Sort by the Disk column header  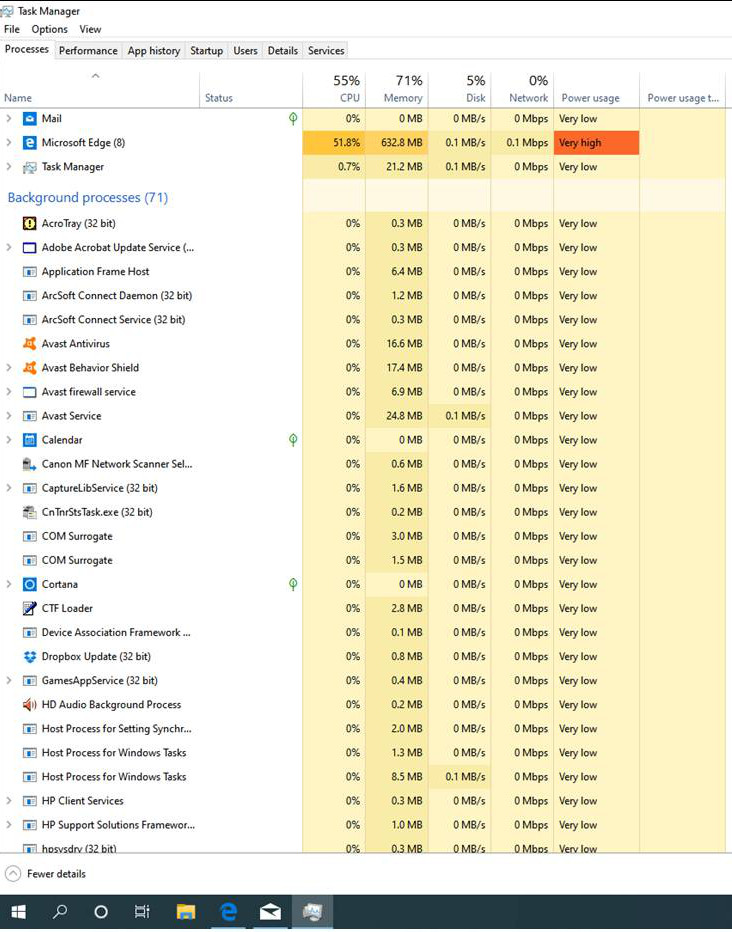460,89
